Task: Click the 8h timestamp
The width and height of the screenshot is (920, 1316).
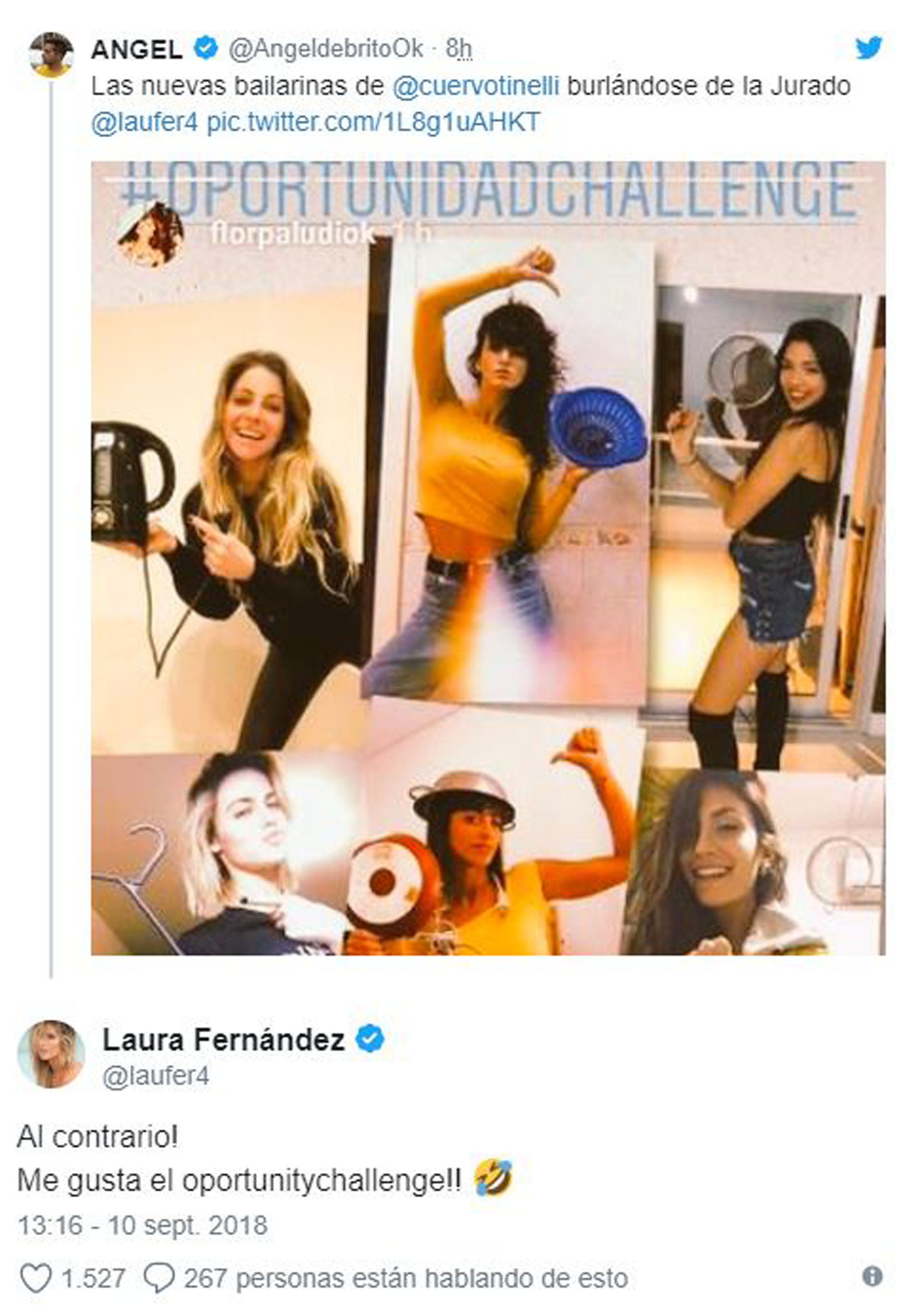Action: pos(459,49)
